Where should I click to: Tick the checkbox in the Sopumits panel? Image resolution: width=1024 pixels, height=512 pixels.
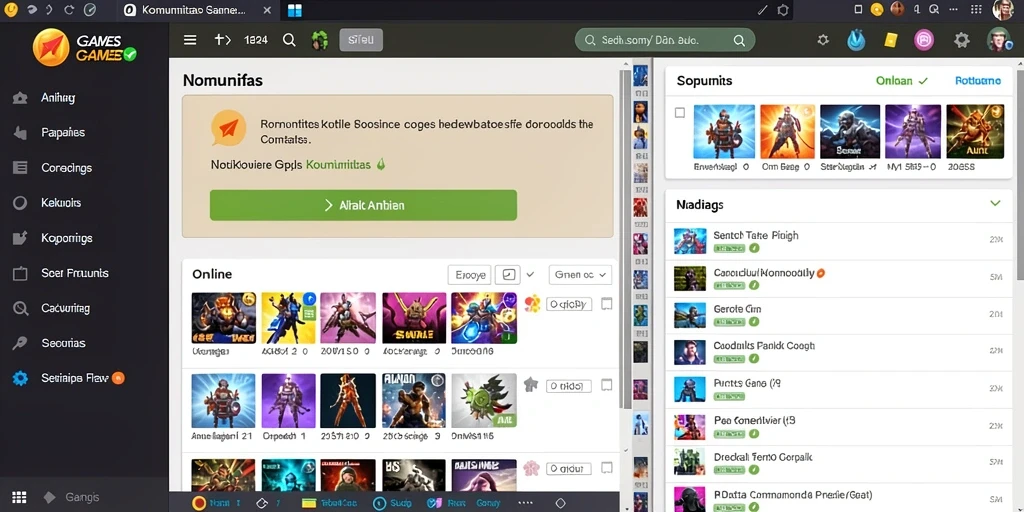680,113
